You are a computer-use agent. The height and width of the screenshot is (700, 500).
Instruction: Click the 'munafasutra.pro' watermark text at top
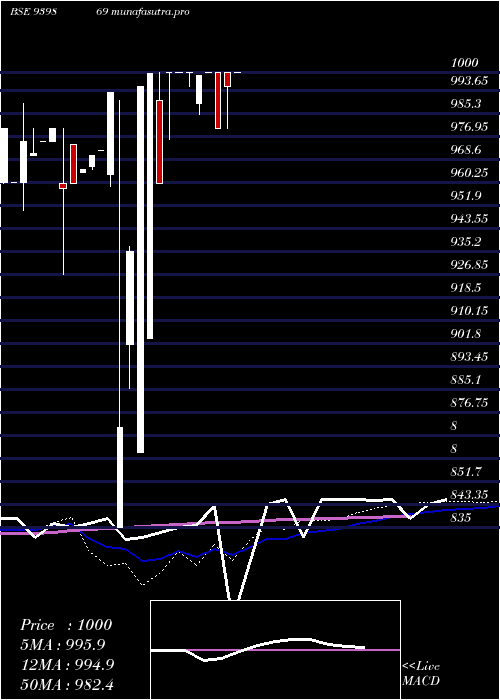pyautogui.click(x=149, y=12)
